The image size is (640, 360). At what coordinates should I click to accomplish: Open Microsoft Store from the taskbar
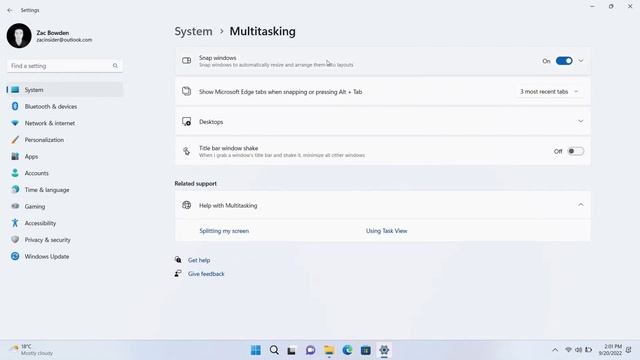pos(366,350)
